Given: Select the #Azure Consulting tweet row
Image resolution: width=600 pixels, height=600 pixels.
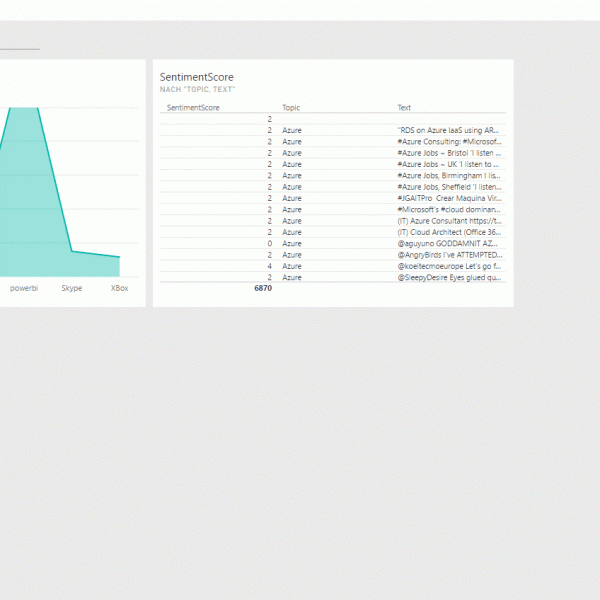Looking at the screenshot, I should point(448,142).
